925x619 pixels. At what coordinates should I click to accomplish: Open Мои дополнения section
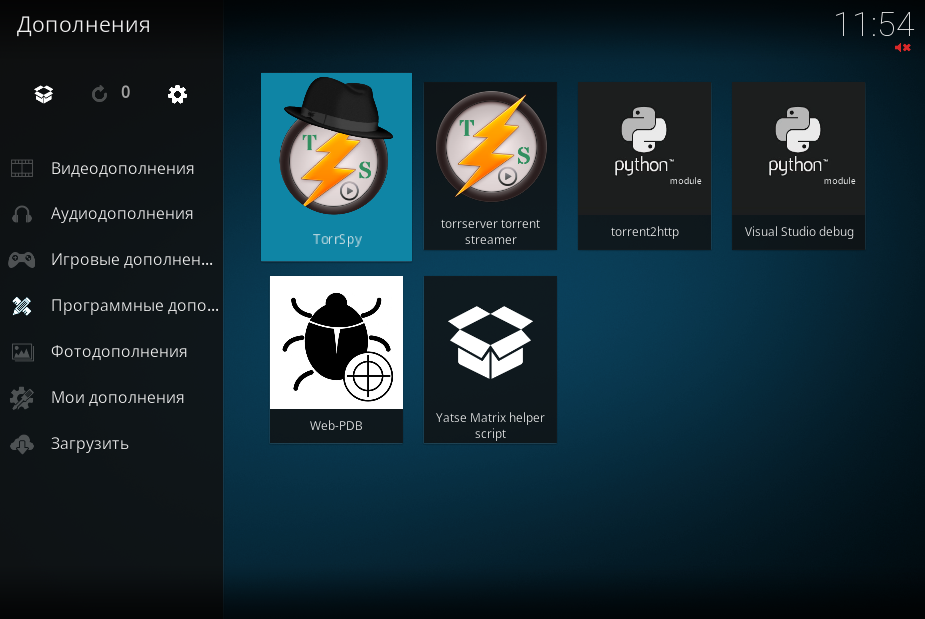coord(117,398)
